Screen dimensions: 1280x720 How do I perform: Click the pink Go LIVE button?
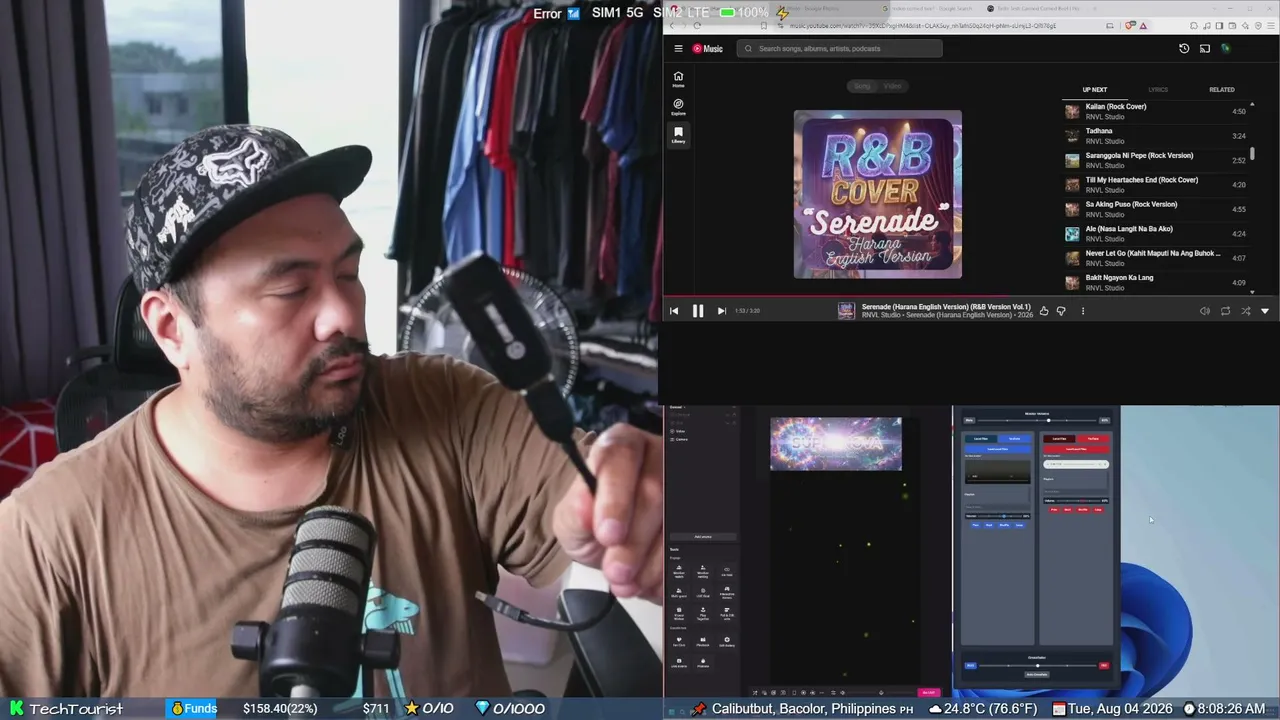tap(929, 692)
